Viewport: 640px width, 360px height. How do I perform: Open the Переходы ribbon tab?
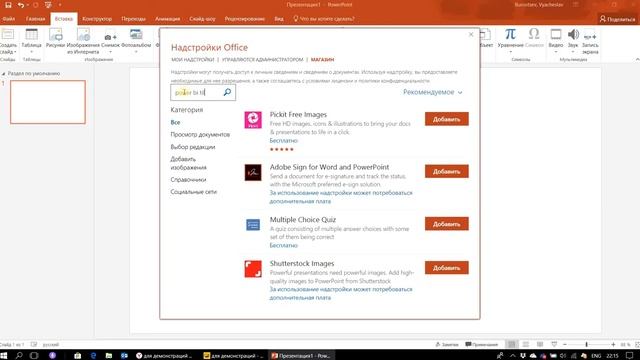[x=133, y=19]
